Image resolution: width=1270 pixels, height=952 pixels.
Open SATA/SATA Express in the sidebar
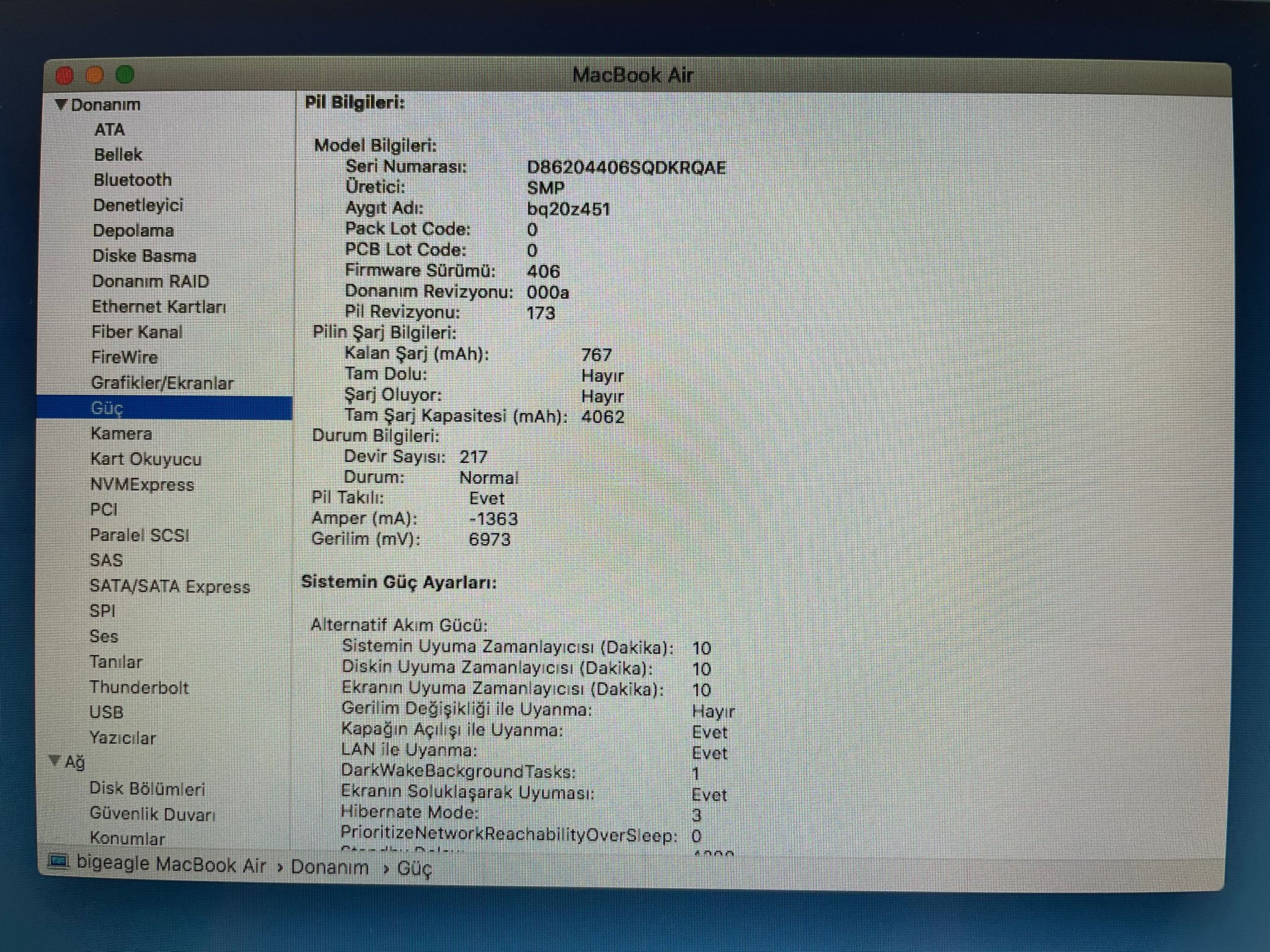coord(170,586)
